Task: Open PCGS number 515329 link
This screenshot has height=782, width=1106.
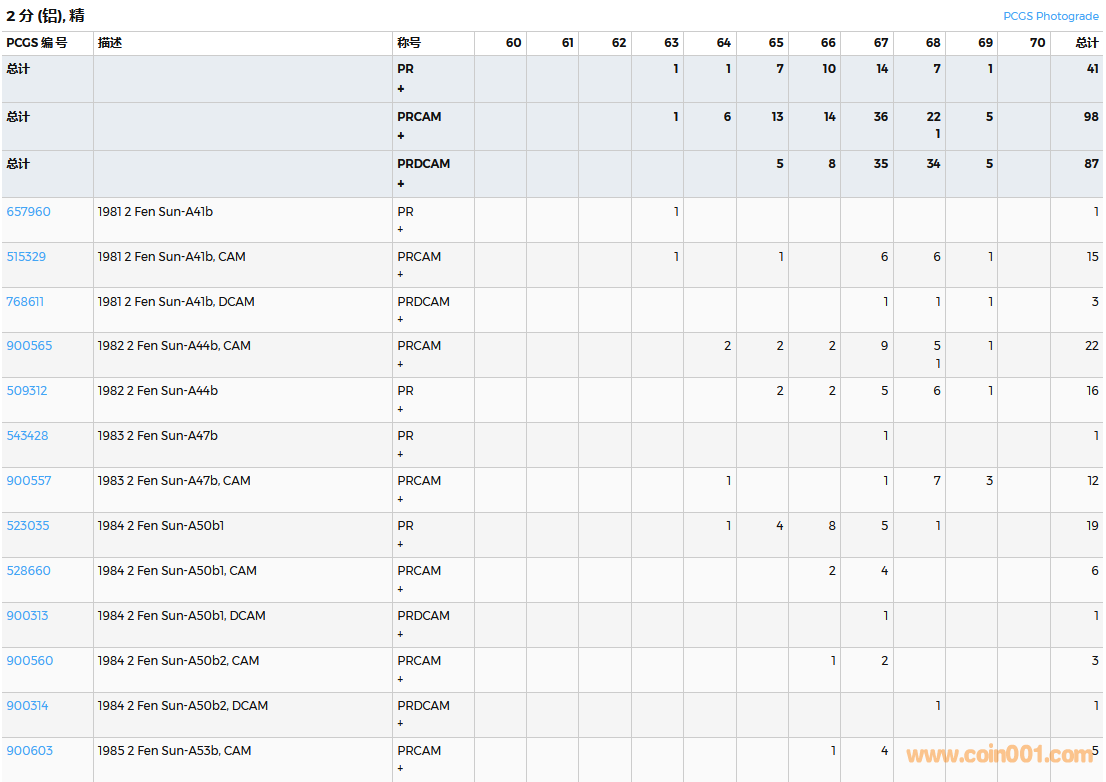Action: 26,257
